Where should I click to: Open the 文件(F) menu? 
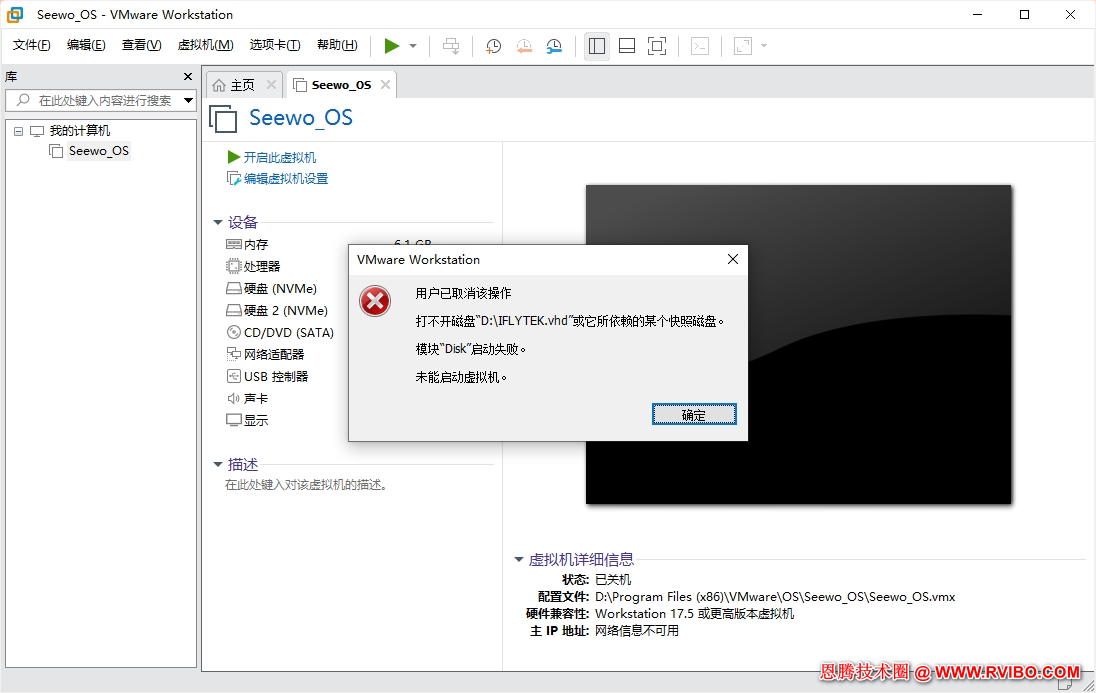tap(31, 45)
